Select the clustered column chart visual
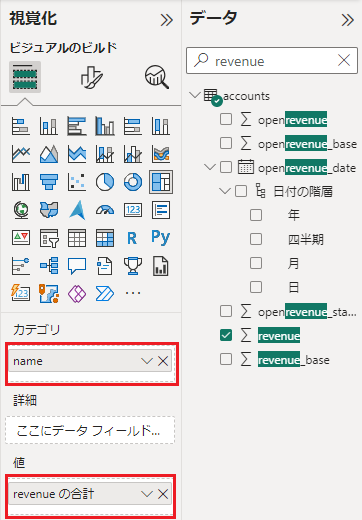Viewport: 362px width, 520px height. click(105, 126)
